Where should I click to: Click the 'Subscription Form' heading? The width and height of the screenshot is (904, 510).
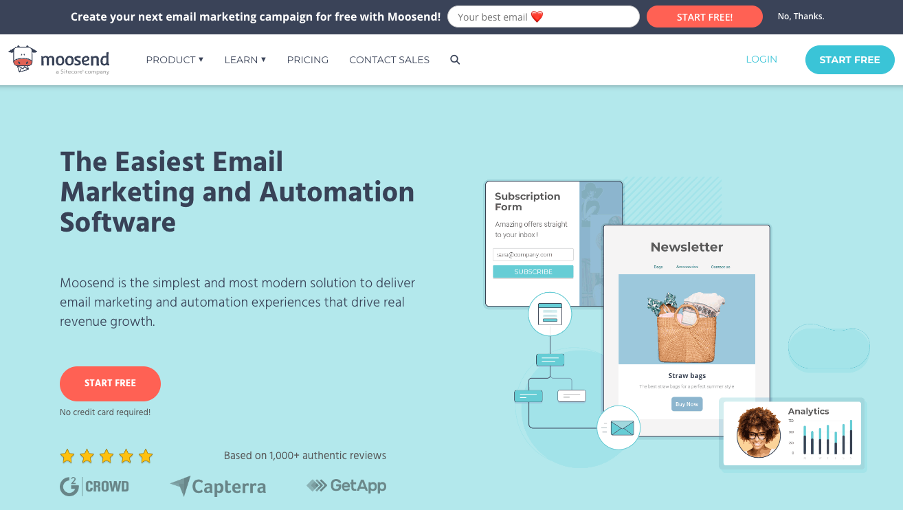[527, 201]
